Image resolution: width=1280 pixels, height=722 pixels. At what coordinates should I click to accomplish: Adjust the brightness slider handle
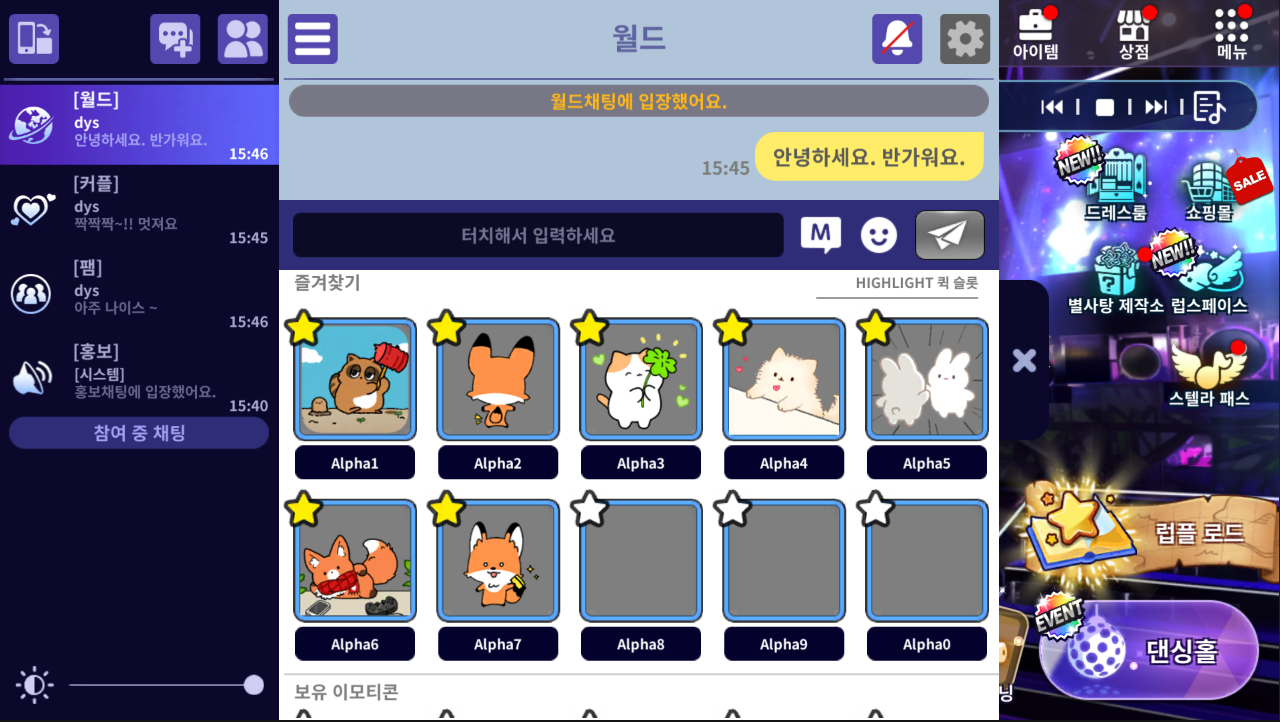click(x=254, y=685)
